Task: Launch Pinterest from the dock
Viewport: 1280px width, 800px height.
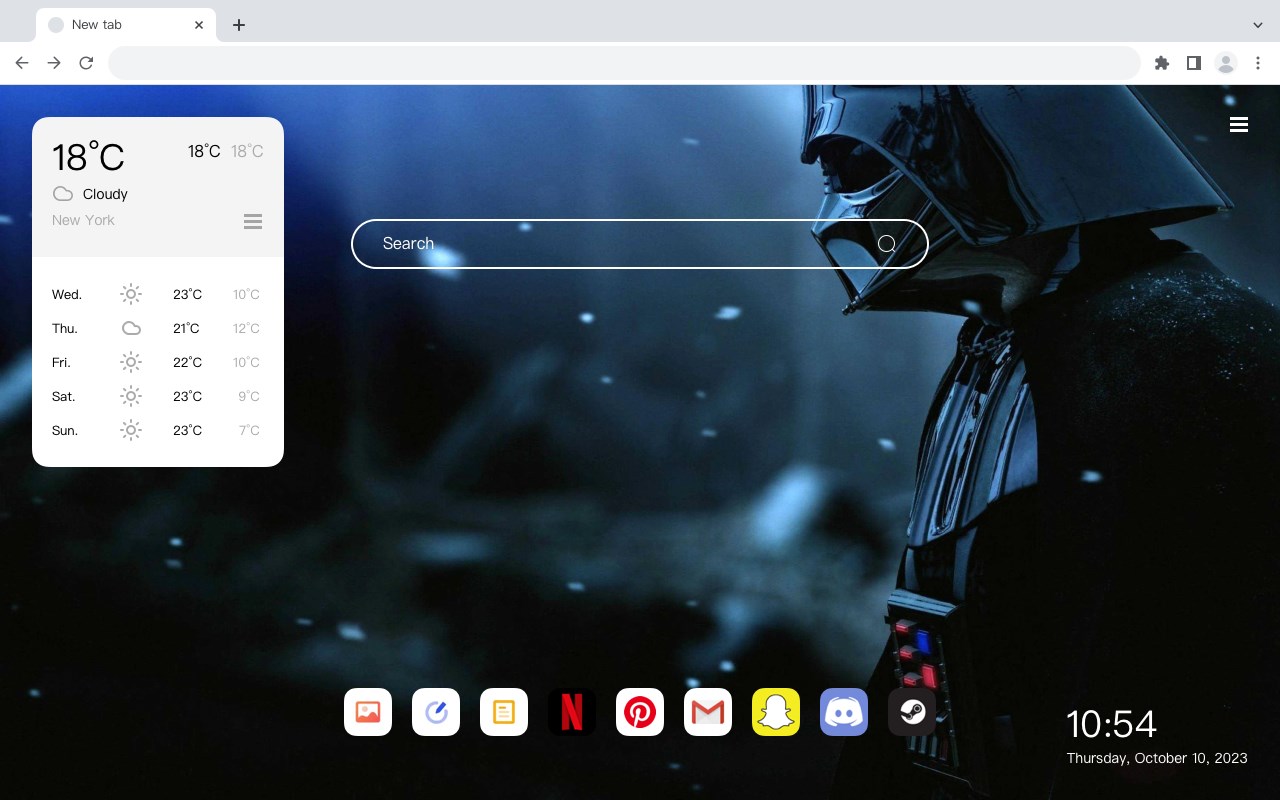Action: click(640, 712)
